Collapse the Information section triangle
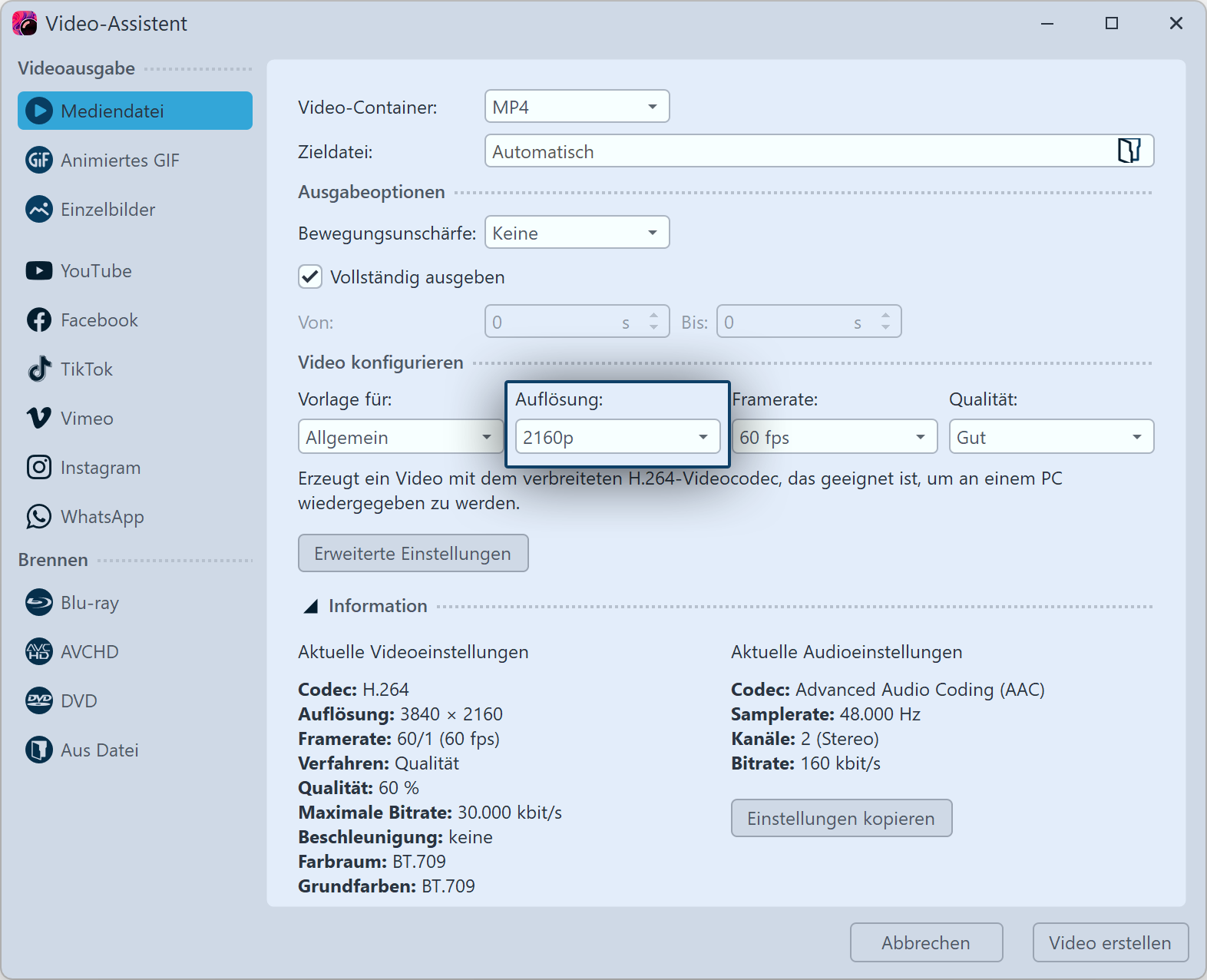This screenshot has width=1207, height=980. click(311, 607)
